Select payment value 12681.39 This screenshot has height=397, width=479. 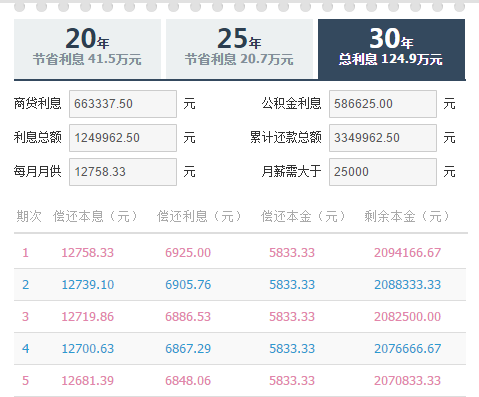[x=88, y=381]
